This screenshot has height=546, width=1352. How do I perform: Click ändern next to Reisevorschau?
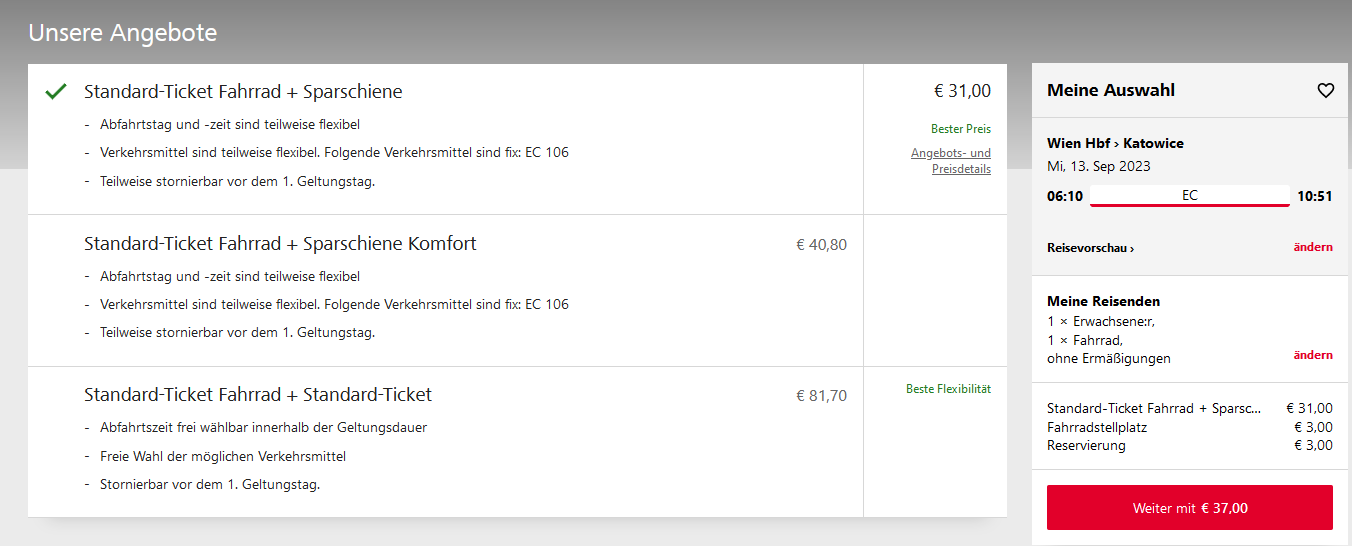(1313, 247)
